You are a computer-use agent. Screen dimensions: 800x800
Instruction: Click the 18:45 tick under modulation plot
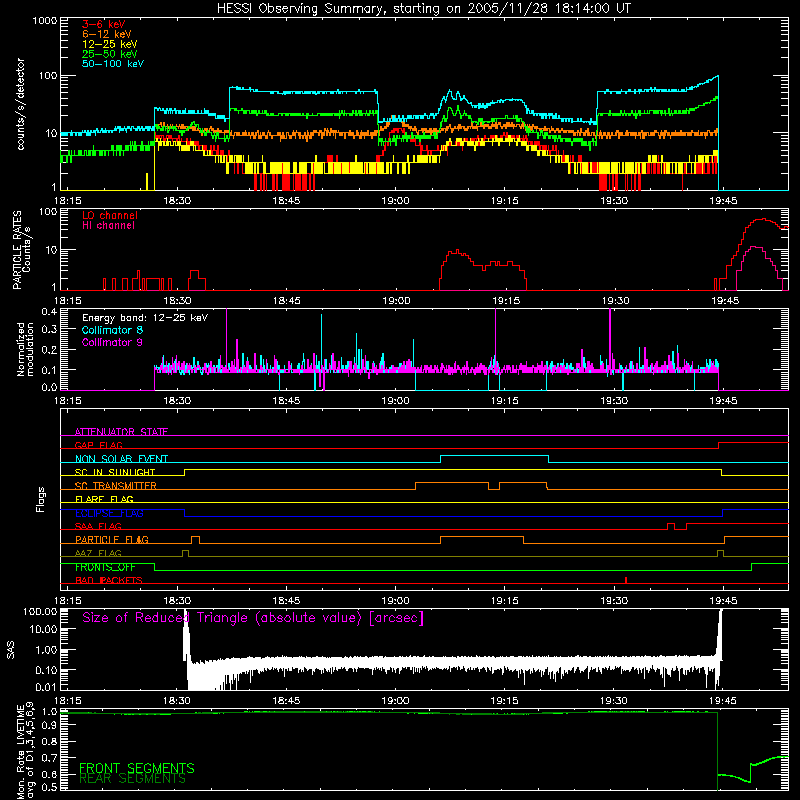pos(286,401)
